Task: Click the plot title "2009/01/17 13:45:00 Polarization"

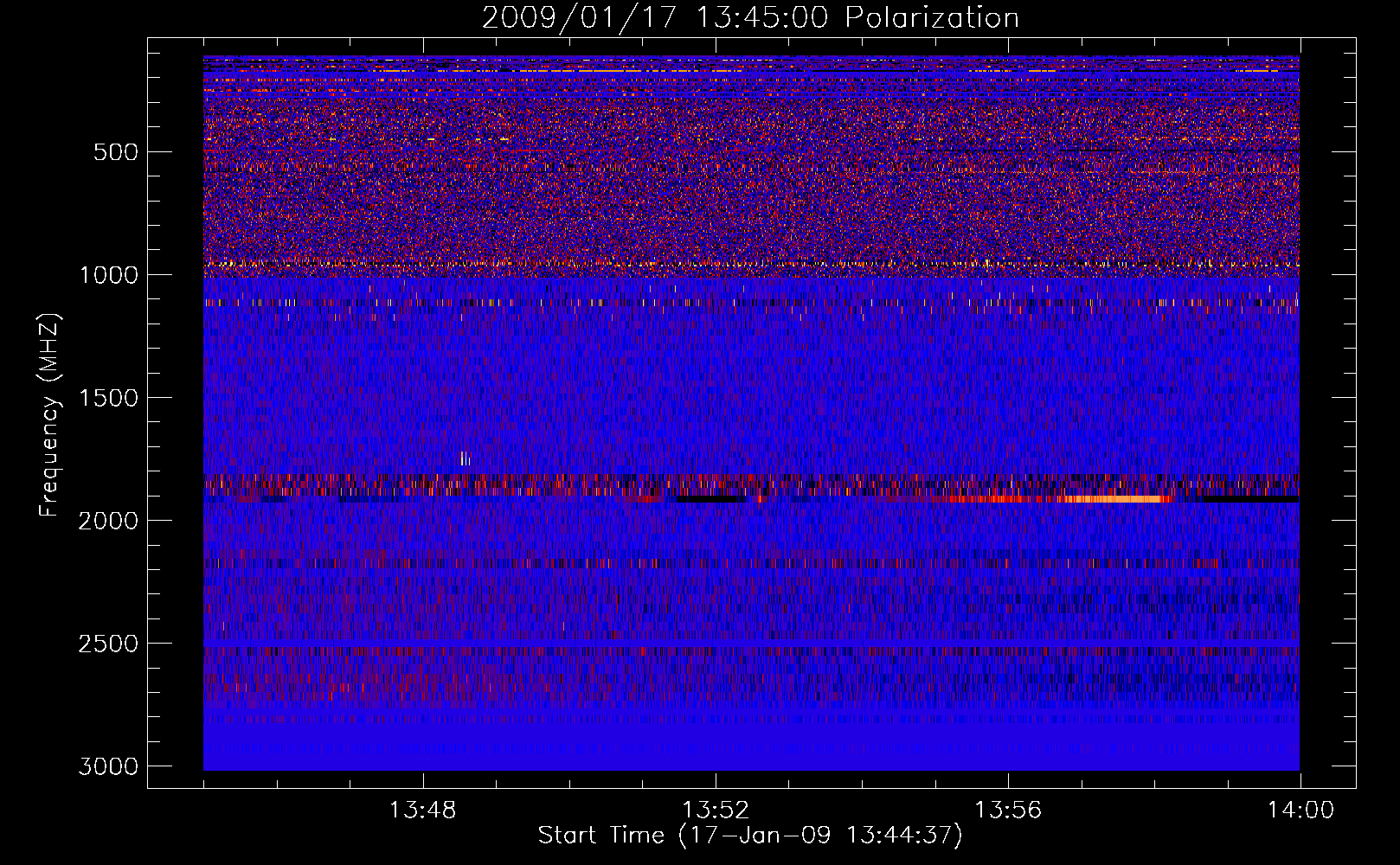Action: click(x=750, y=18)
